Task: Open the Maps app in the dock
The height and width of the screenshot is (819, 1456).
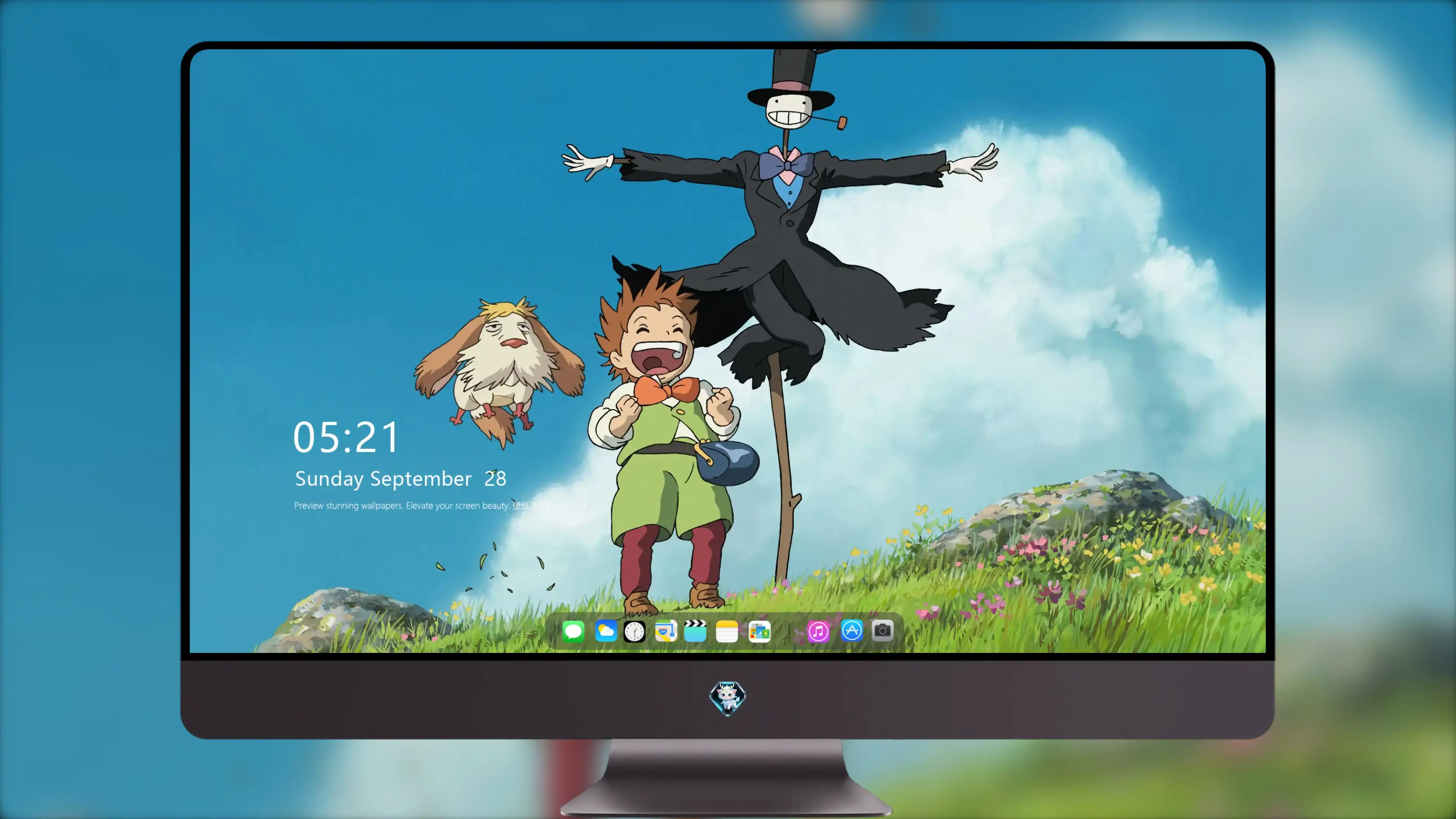Action: pyautogui.click(x=666, y=631)
